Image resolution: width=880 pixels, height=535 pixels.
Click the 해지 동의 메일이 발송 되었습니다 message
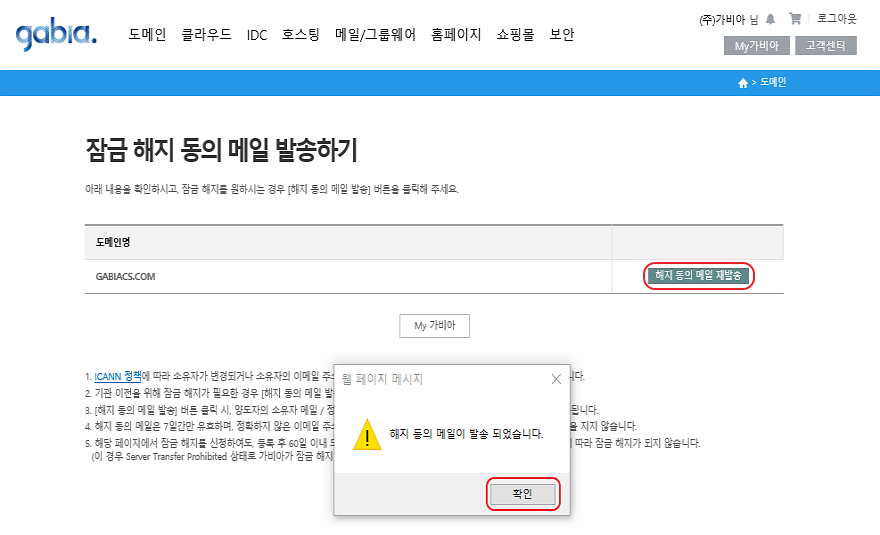pos(466,434)
